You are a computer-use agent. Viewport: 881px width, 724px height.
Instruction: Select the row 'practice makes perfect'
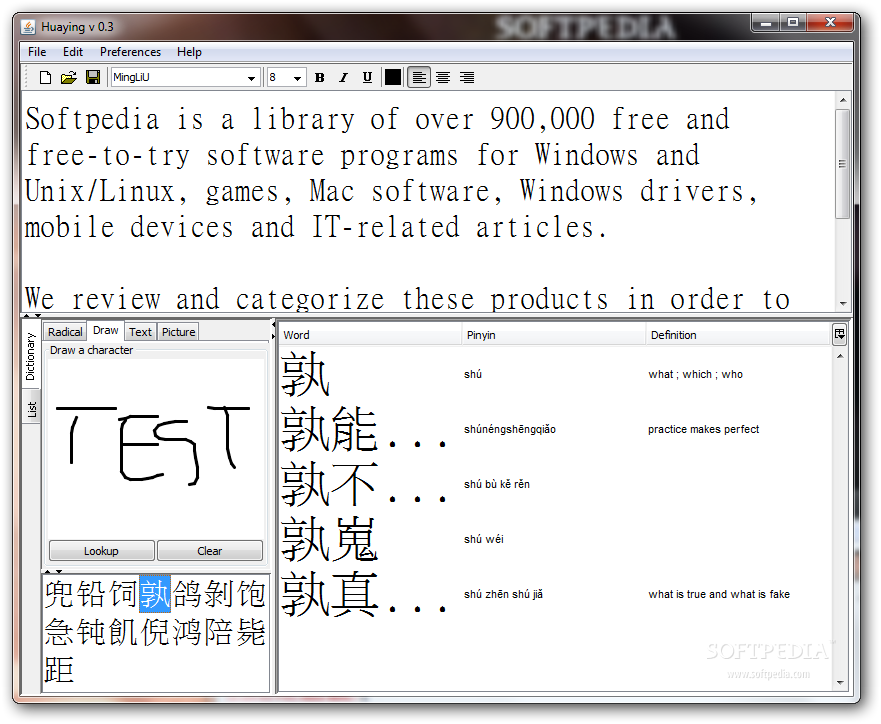(555, 429)
